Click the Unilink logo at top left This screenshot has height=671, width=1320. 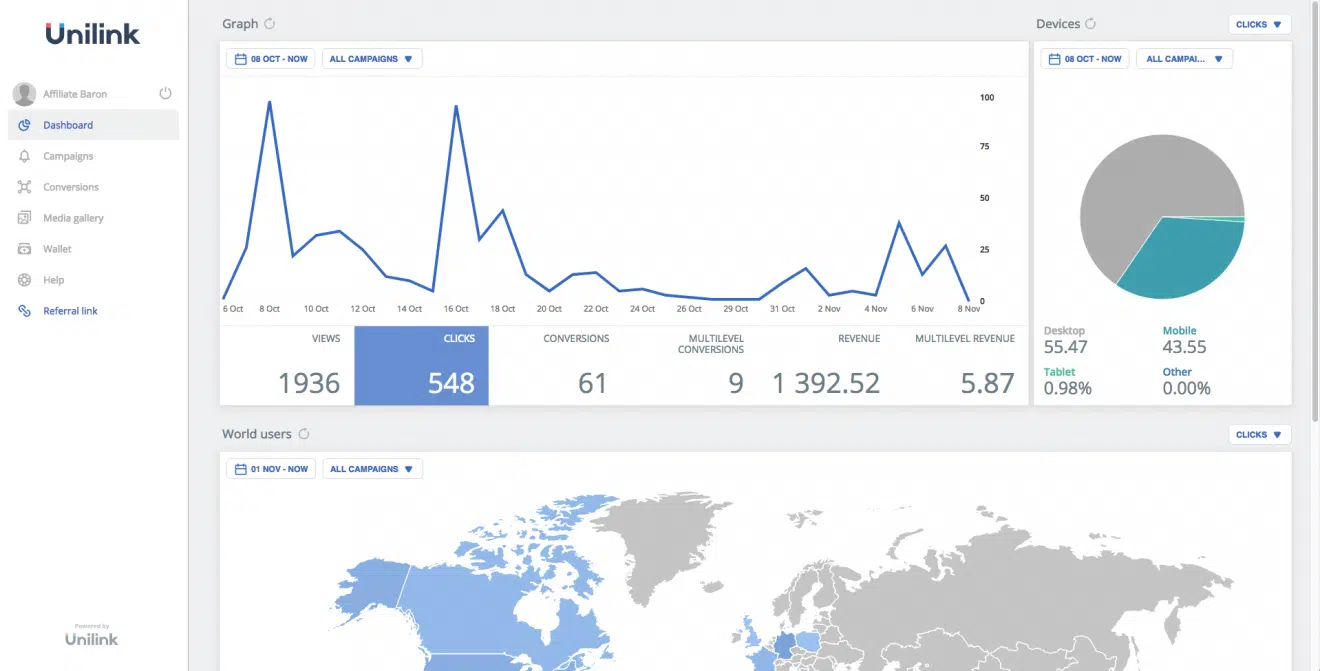click(93, 34)
